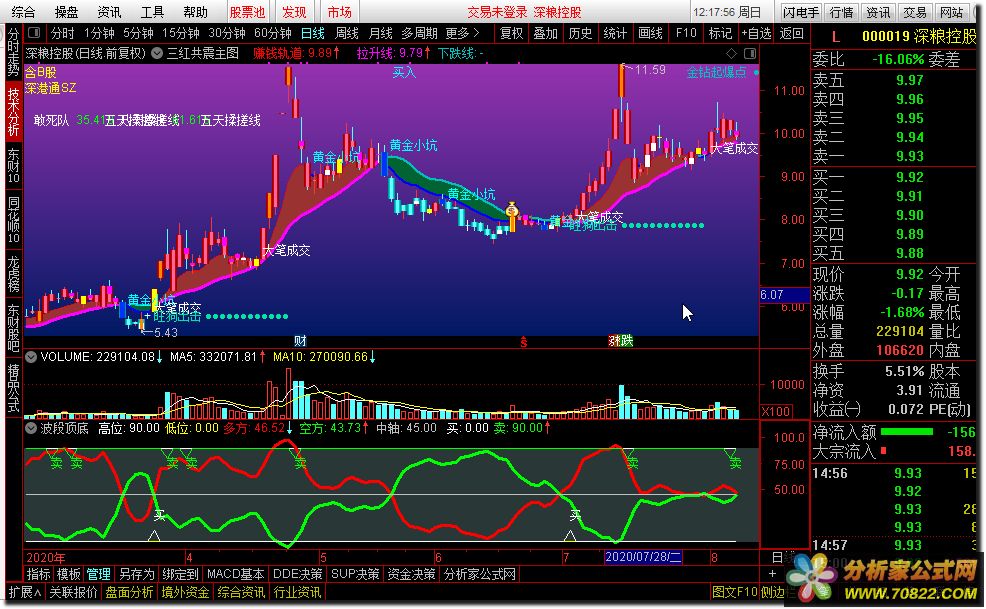Add stock via +自选 button
This screenshot has height=609, width=986.
[x=756, y=33]
